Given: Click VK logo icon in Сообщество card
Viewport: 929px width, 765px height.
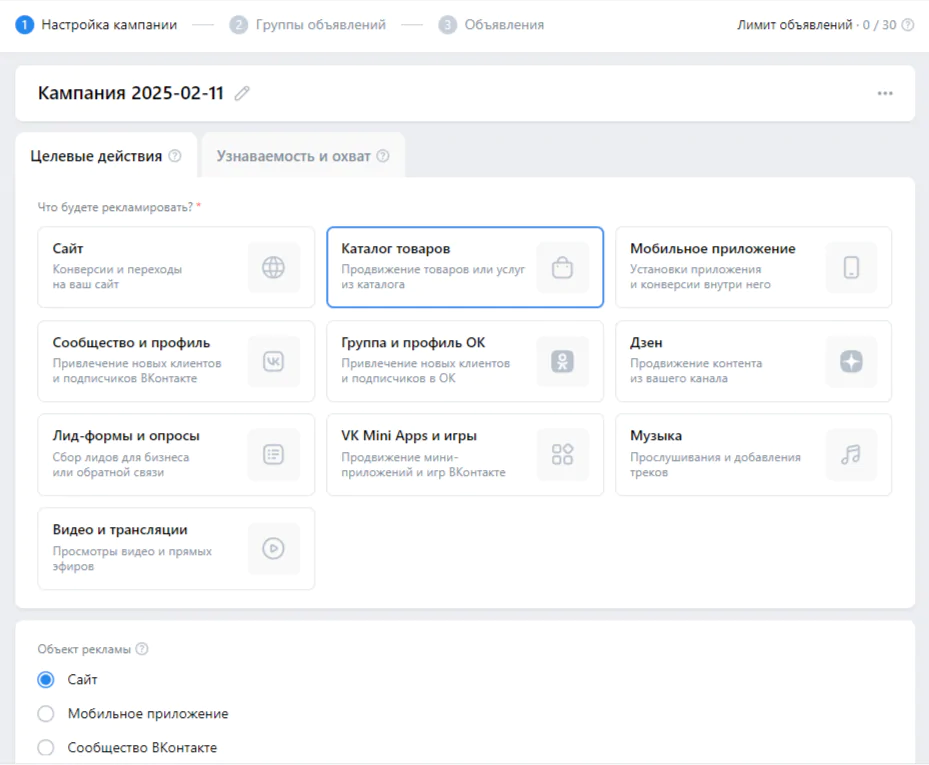Looking at the screenshot, I should [x=273, y=361].
